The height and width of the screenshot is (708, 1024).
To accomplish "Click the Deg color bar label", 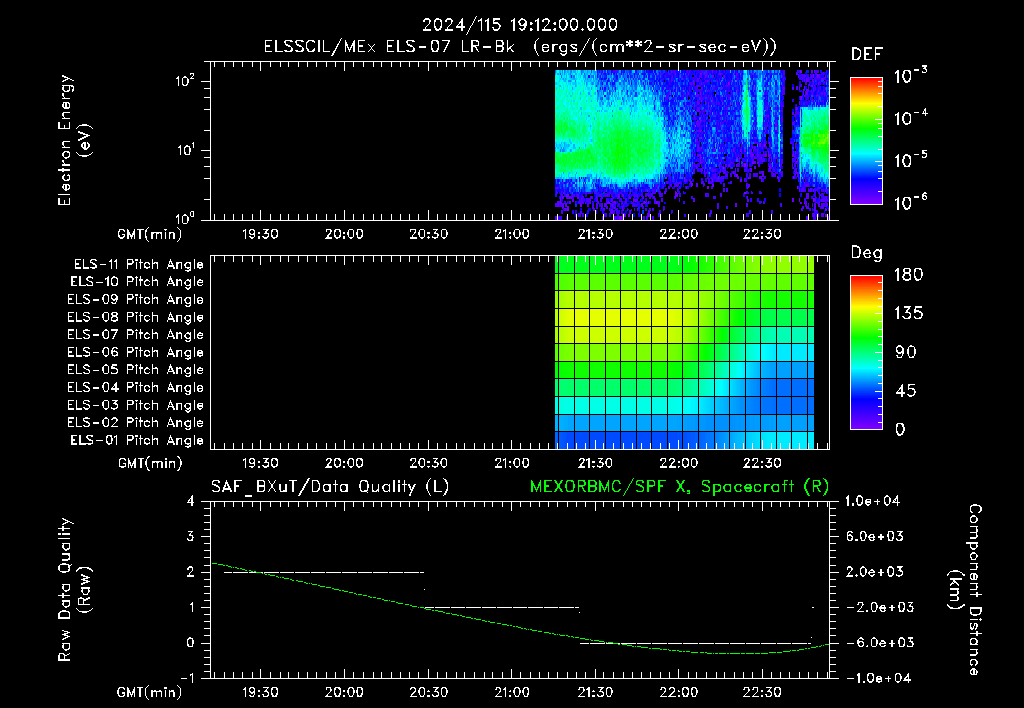I will click(x=866, y=253).
